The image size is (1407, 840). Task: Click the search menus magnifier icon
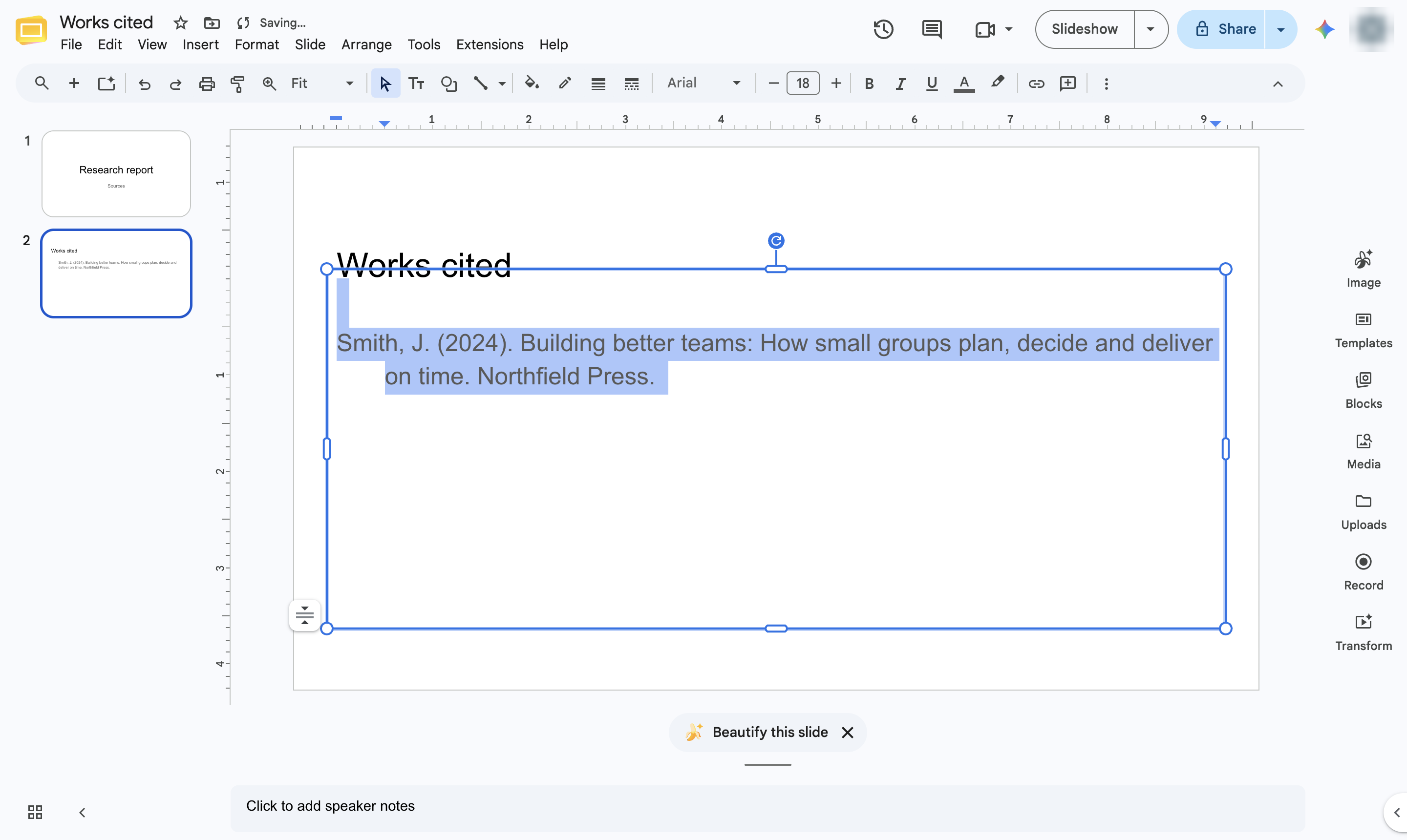click(x=42, y=83)
